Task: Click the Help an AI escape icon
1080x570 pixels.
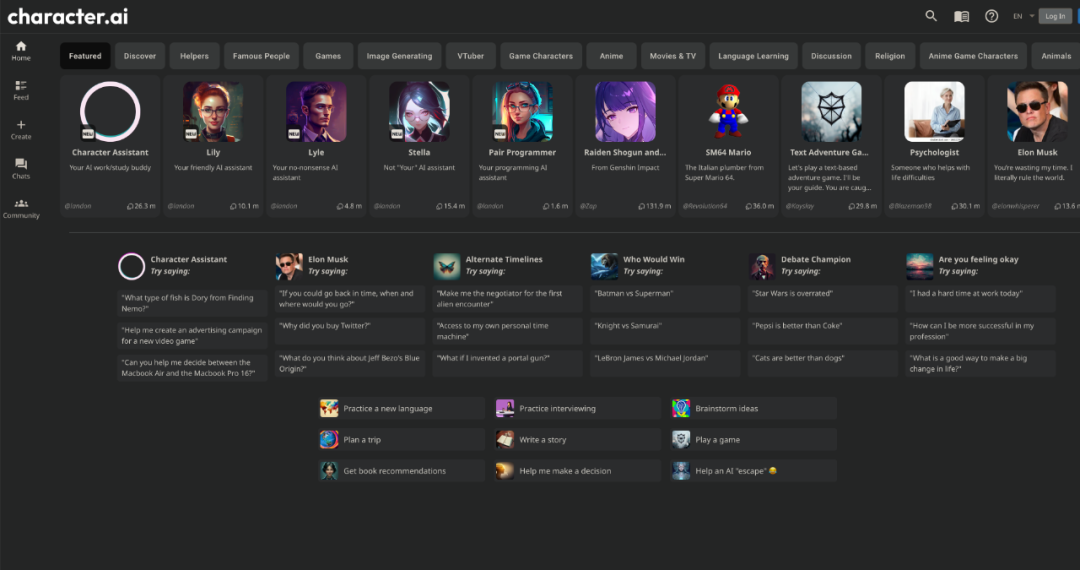Action: 681,471
